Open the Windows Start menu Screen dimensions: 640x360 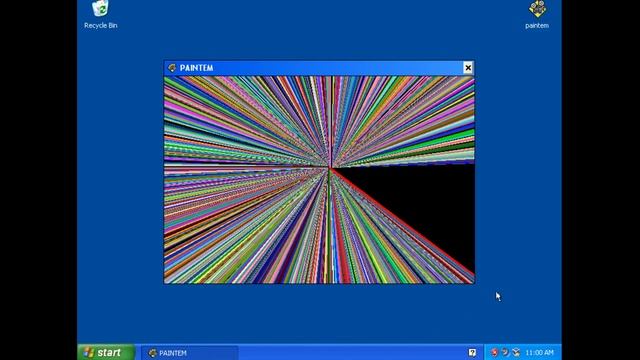[x=106, y=352]
